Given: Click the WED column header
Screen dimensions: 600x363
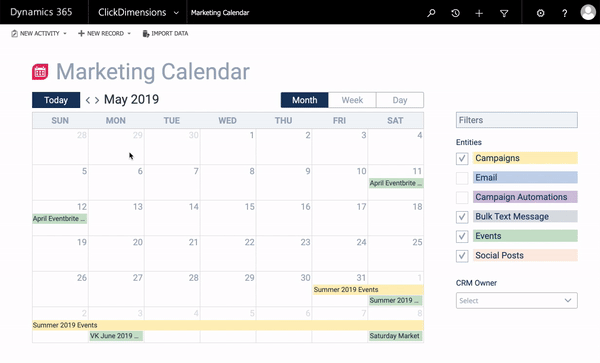Looking at the screenshot, I should [x=227, y=121].
